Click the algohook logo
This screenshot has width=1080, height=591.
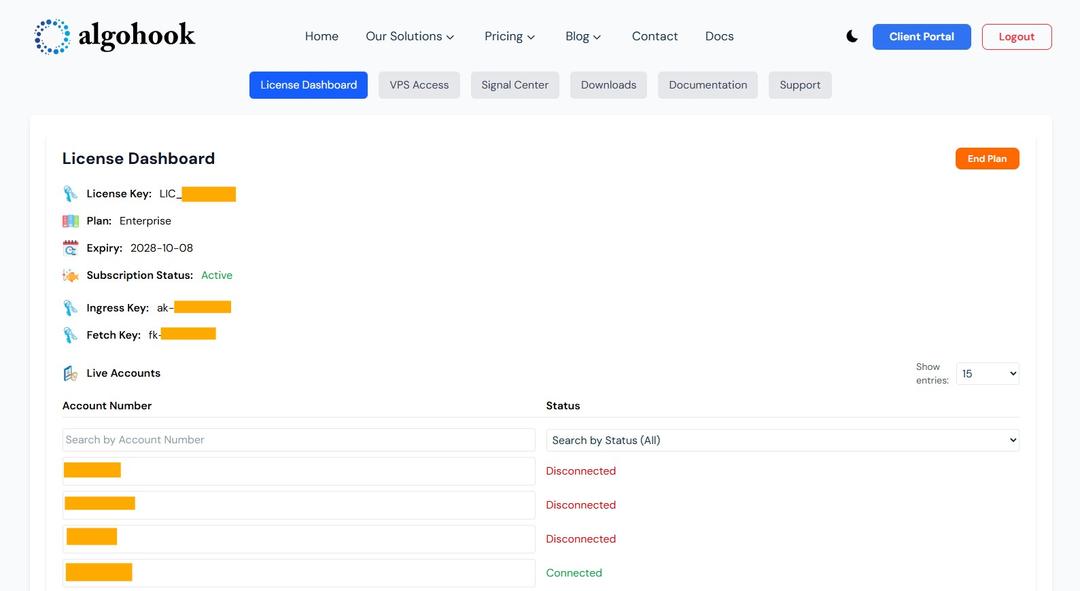point(114,36)
